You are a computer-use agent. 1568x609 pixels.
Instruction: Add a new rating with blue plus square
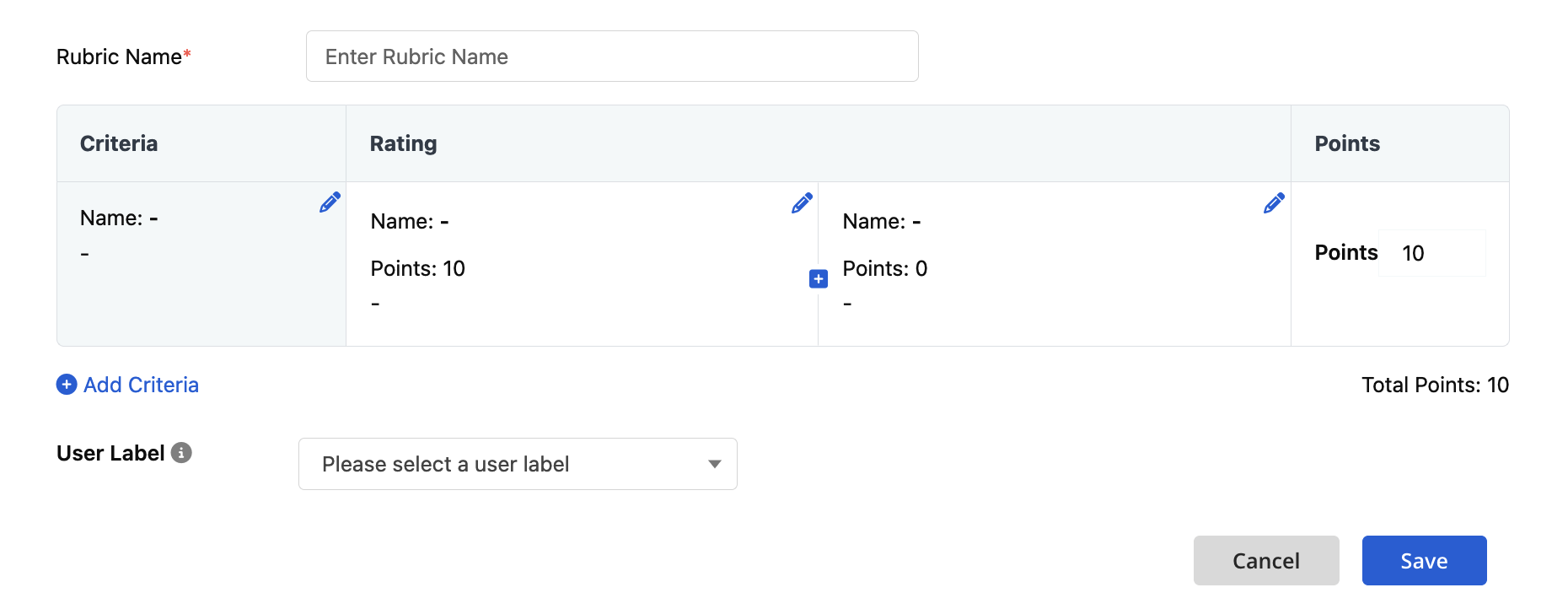click(x=818, y=278)
